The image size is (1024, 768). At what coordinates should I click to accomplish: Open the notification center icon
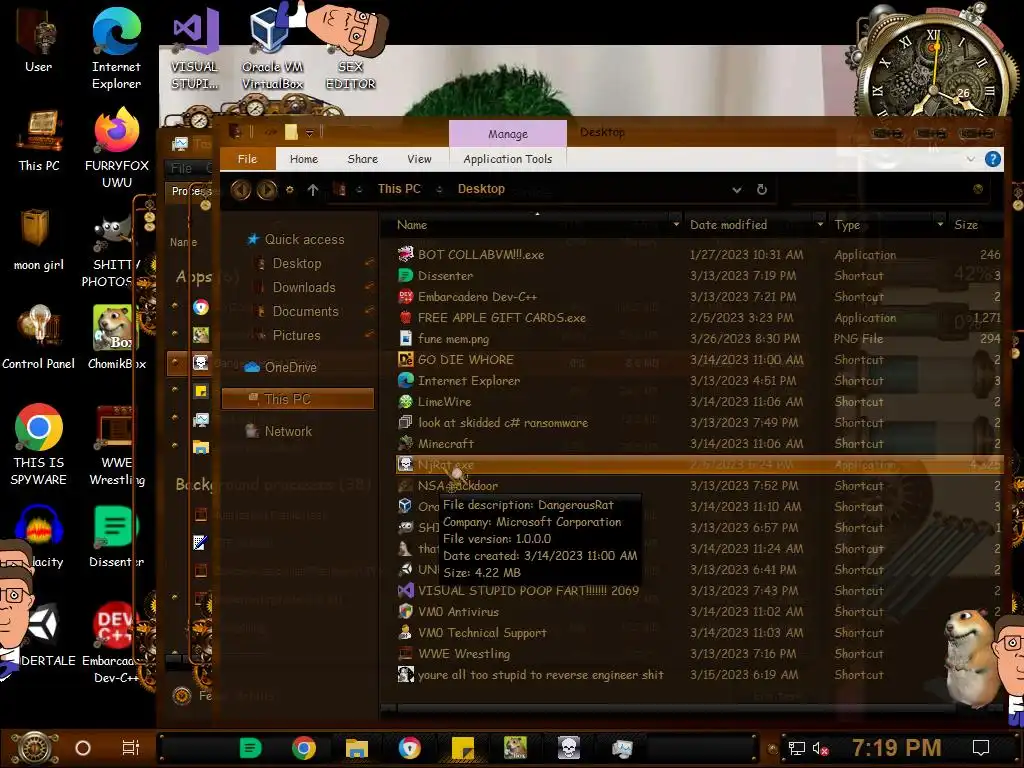point(981,748)
